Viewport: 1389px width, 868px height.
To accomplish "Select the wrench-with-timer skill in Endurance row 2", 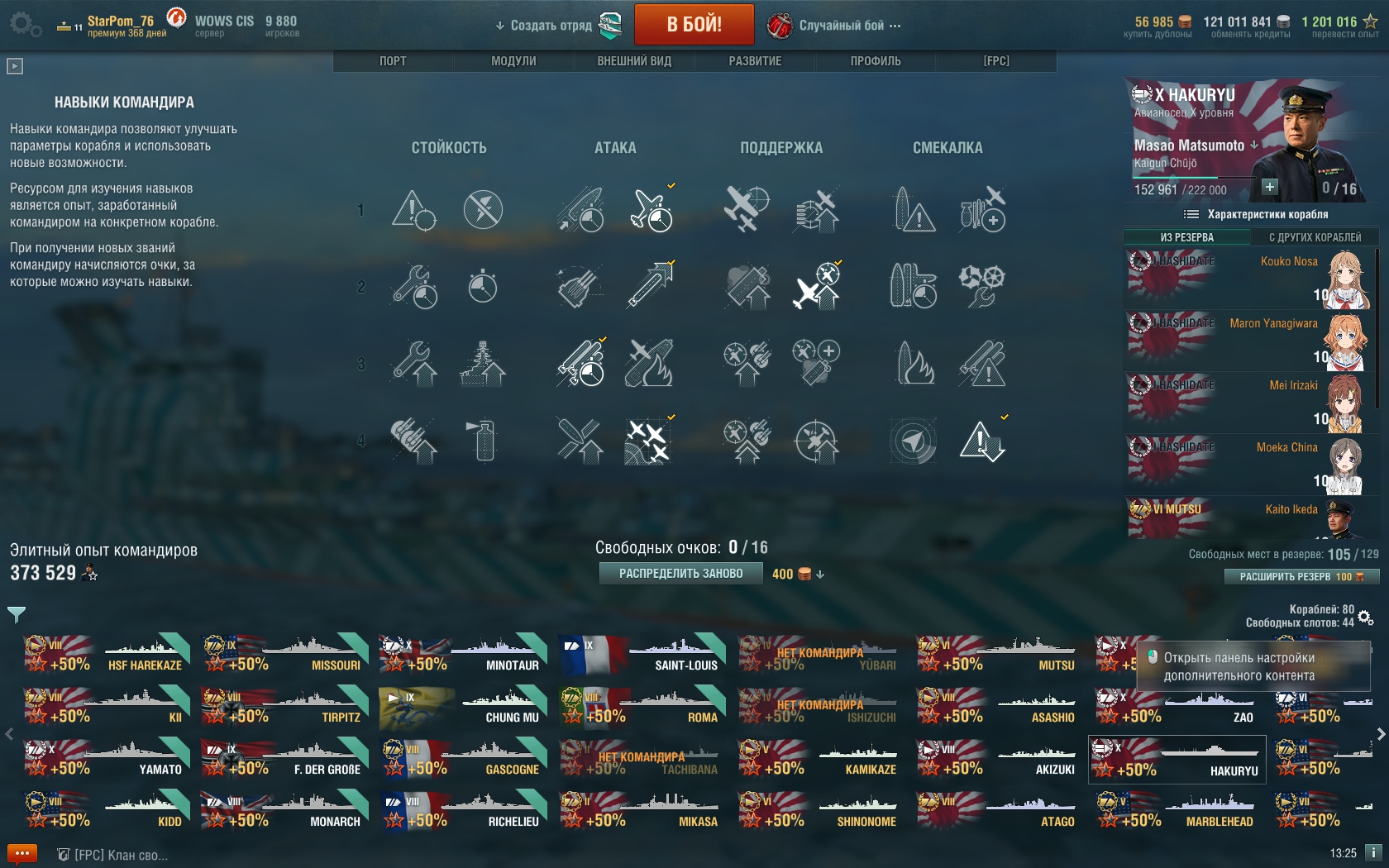I will pyautogui.click(x=414, y=287).
